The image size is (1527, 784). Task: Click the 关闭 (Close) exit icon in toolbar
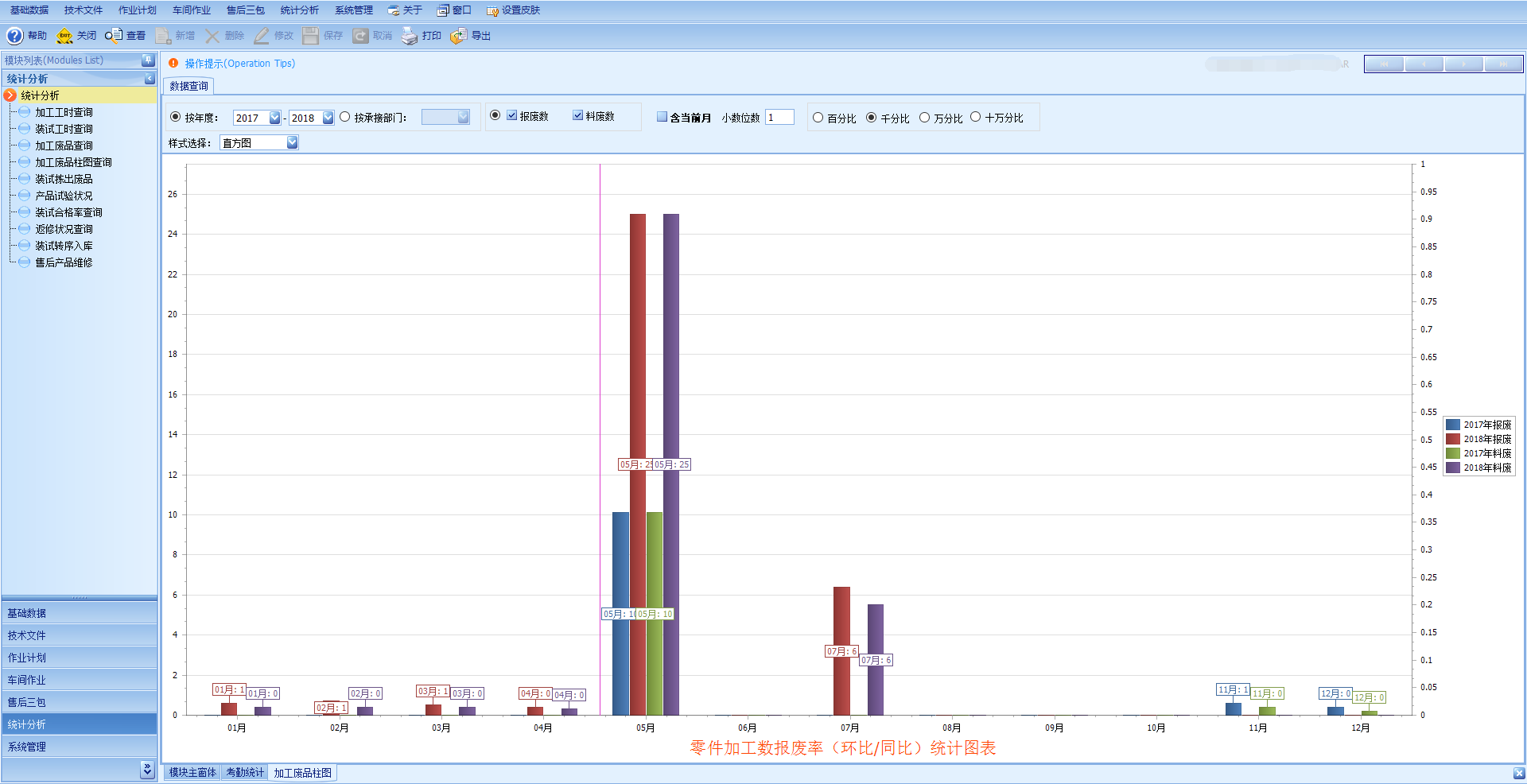(x=64, y=36)
